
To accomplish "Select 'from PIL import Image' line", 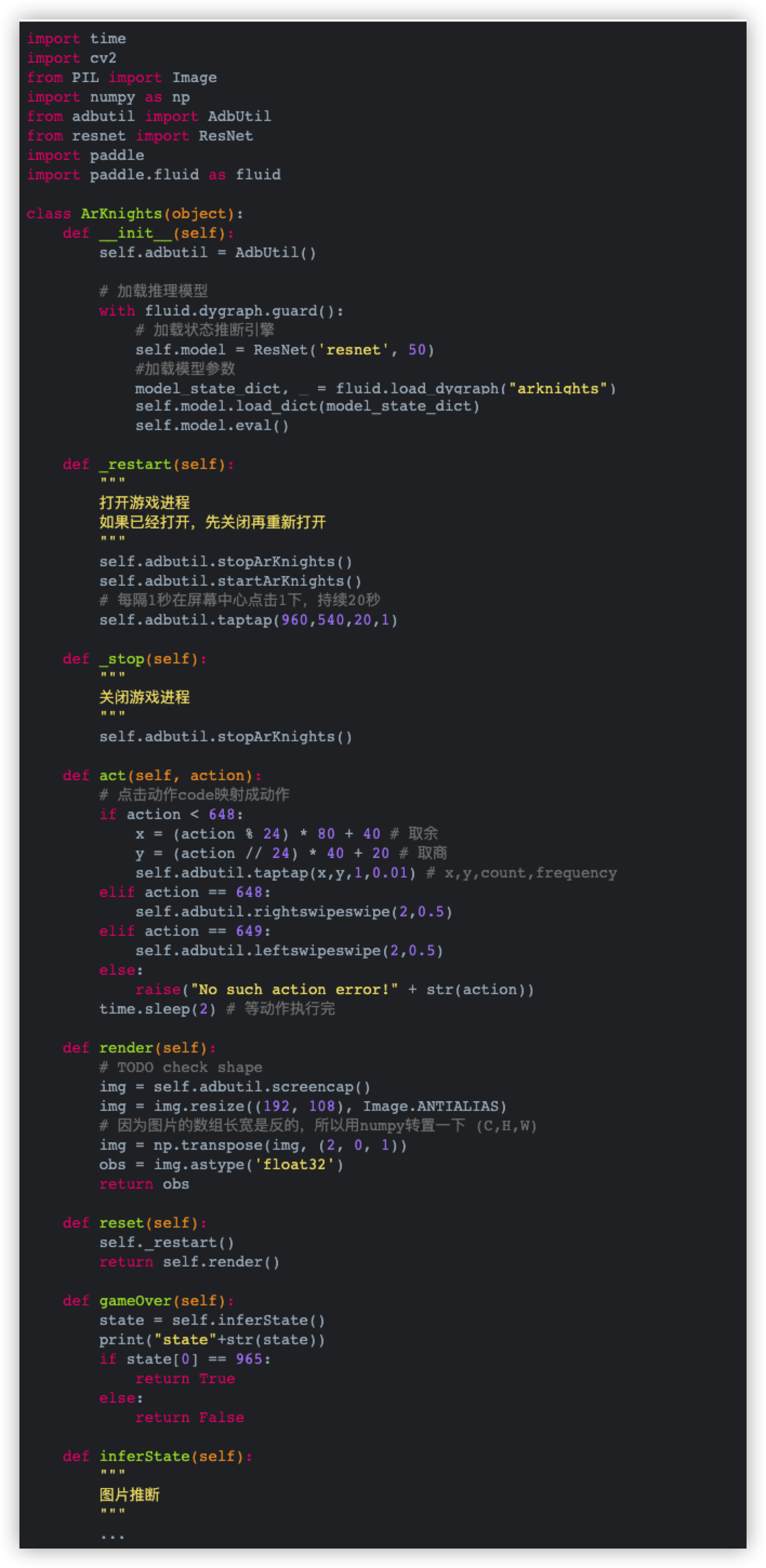I will click(x=122, y=77).
